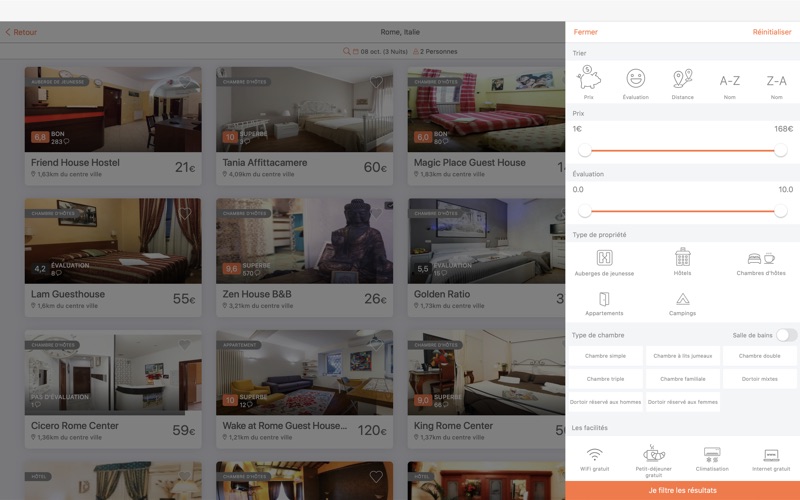Open guests icon for 2 Personnes
The image size is (800, 500).
[416, 52]
